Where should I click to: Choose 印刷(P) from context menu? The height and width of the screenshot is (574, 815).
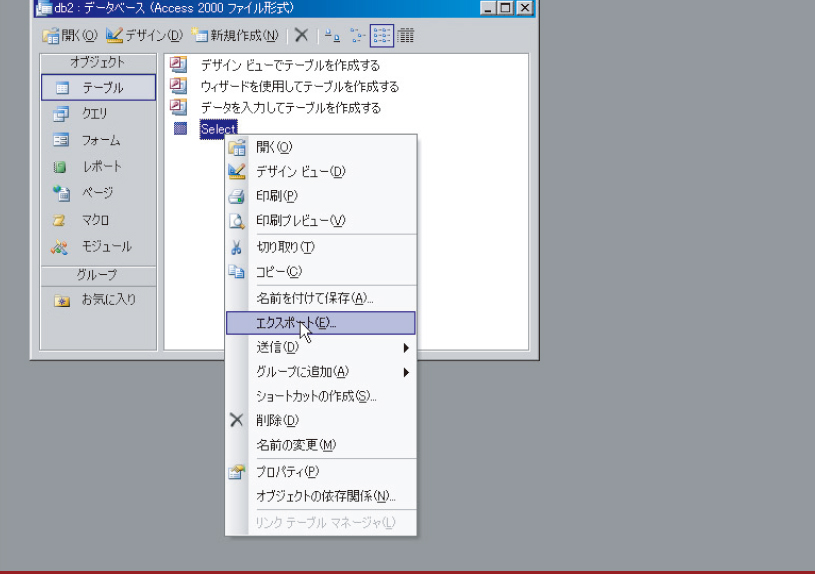[x=321, y=195]
